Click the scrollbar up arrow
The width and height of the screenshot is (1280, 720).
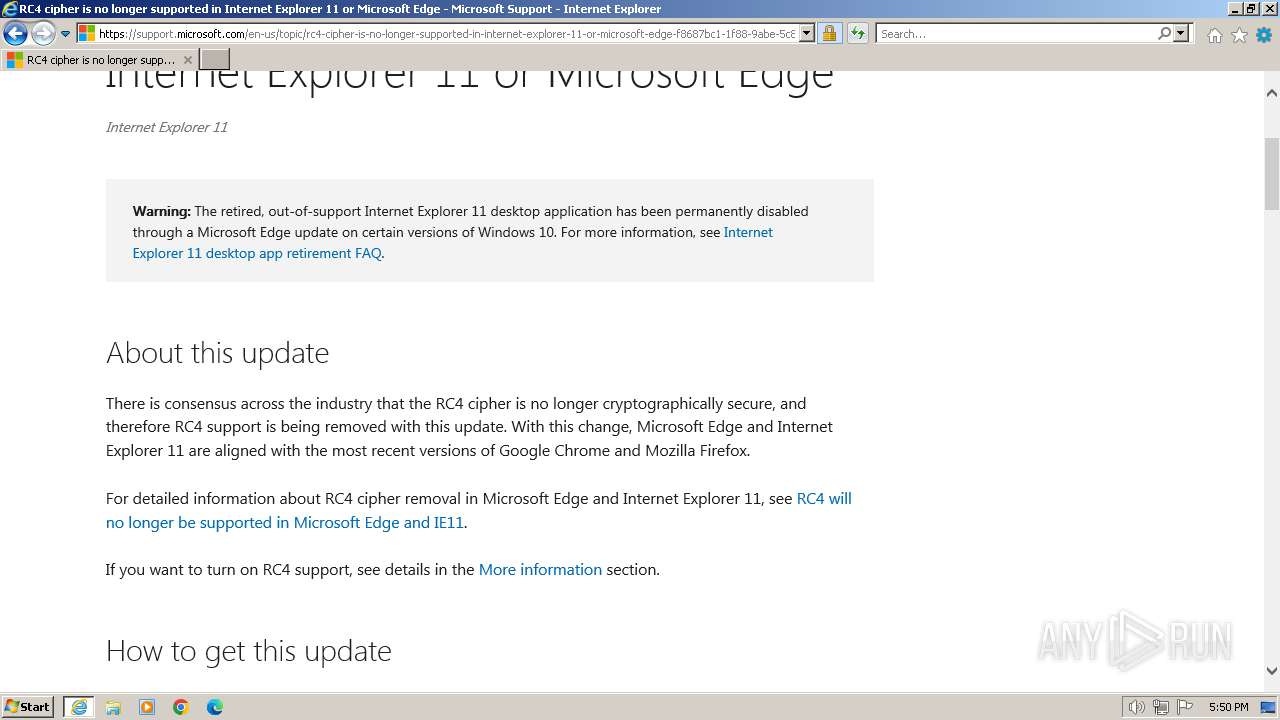tap(1272, 93)
